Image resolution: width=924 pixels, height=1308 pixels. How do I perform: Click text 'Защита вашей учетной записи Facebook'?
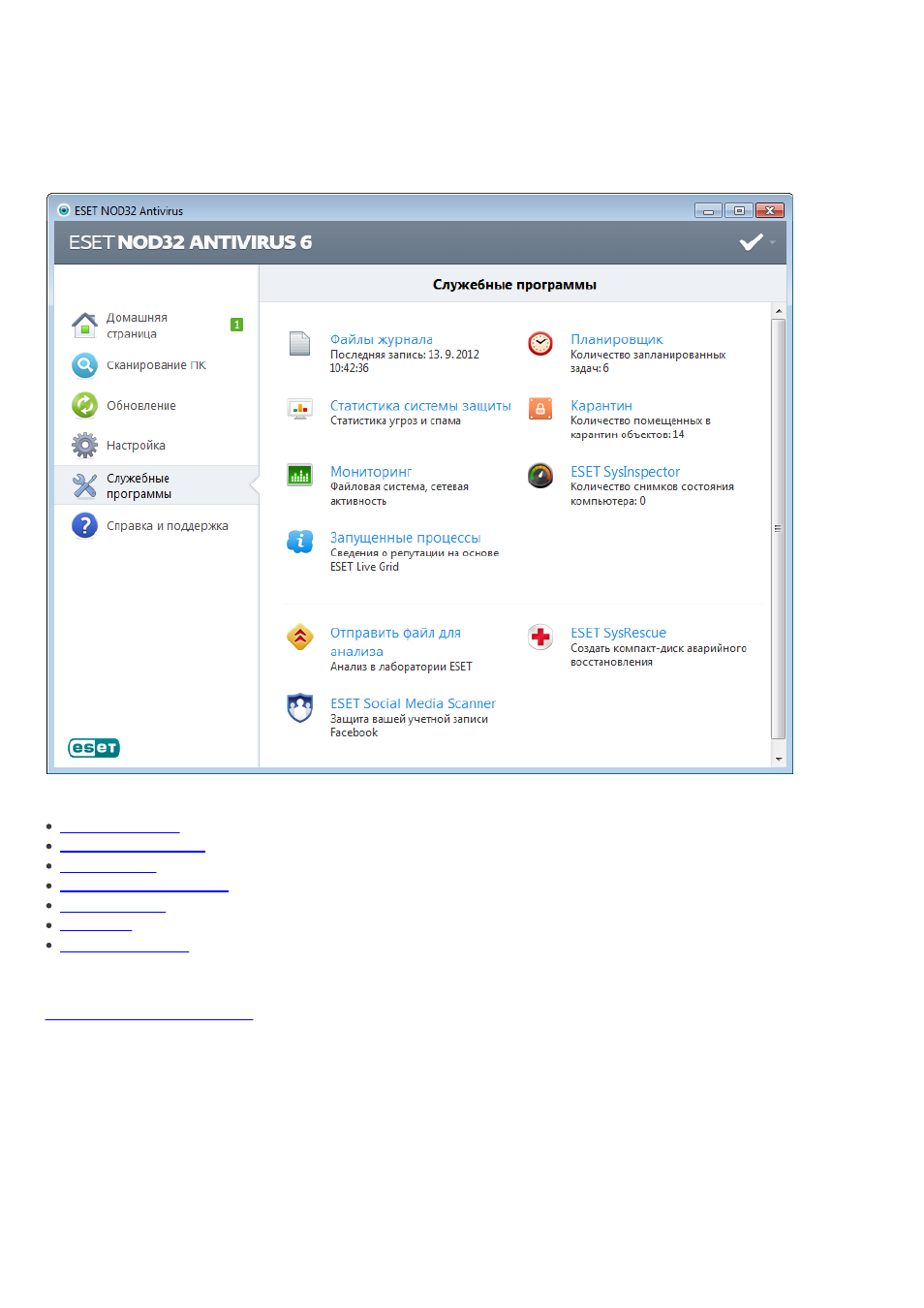pyautogui.click(x=409, y=726)
